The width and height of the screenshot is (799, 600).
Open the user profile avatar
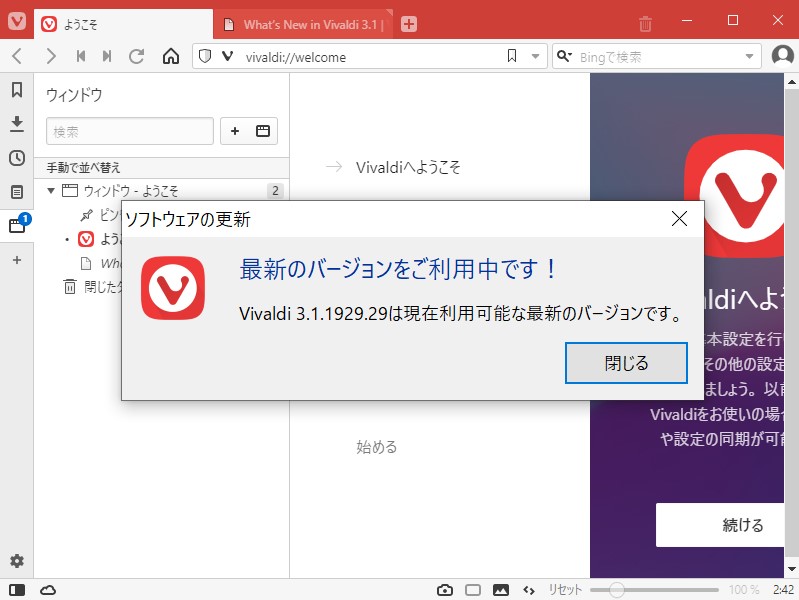tap(782, 56)
